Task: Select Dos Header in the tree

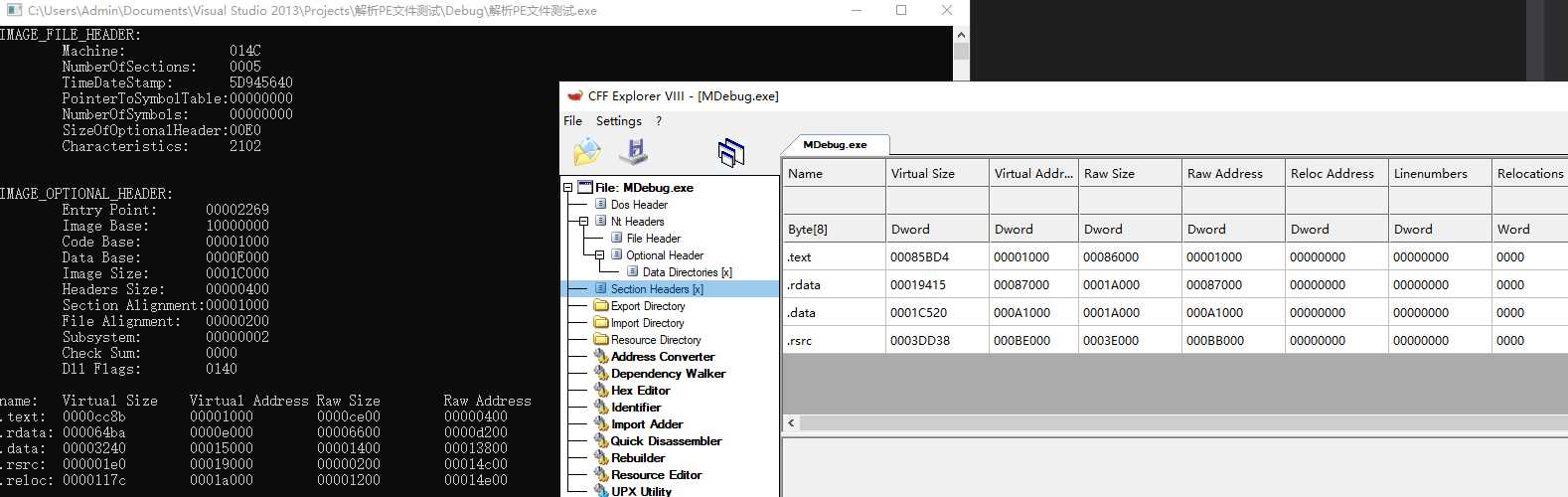Action: 639,204
